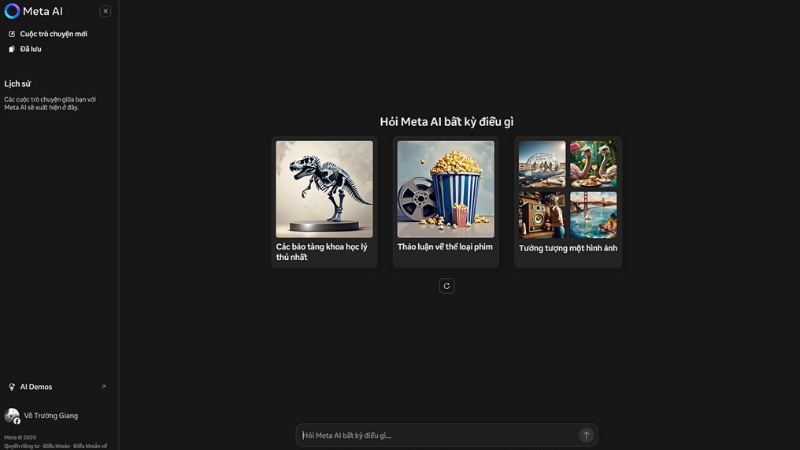The width and height of the screenshot is (800, 450).
Task: Select 'Thảo luận về thể loại phim' suggestion
Action: [445, 247]
